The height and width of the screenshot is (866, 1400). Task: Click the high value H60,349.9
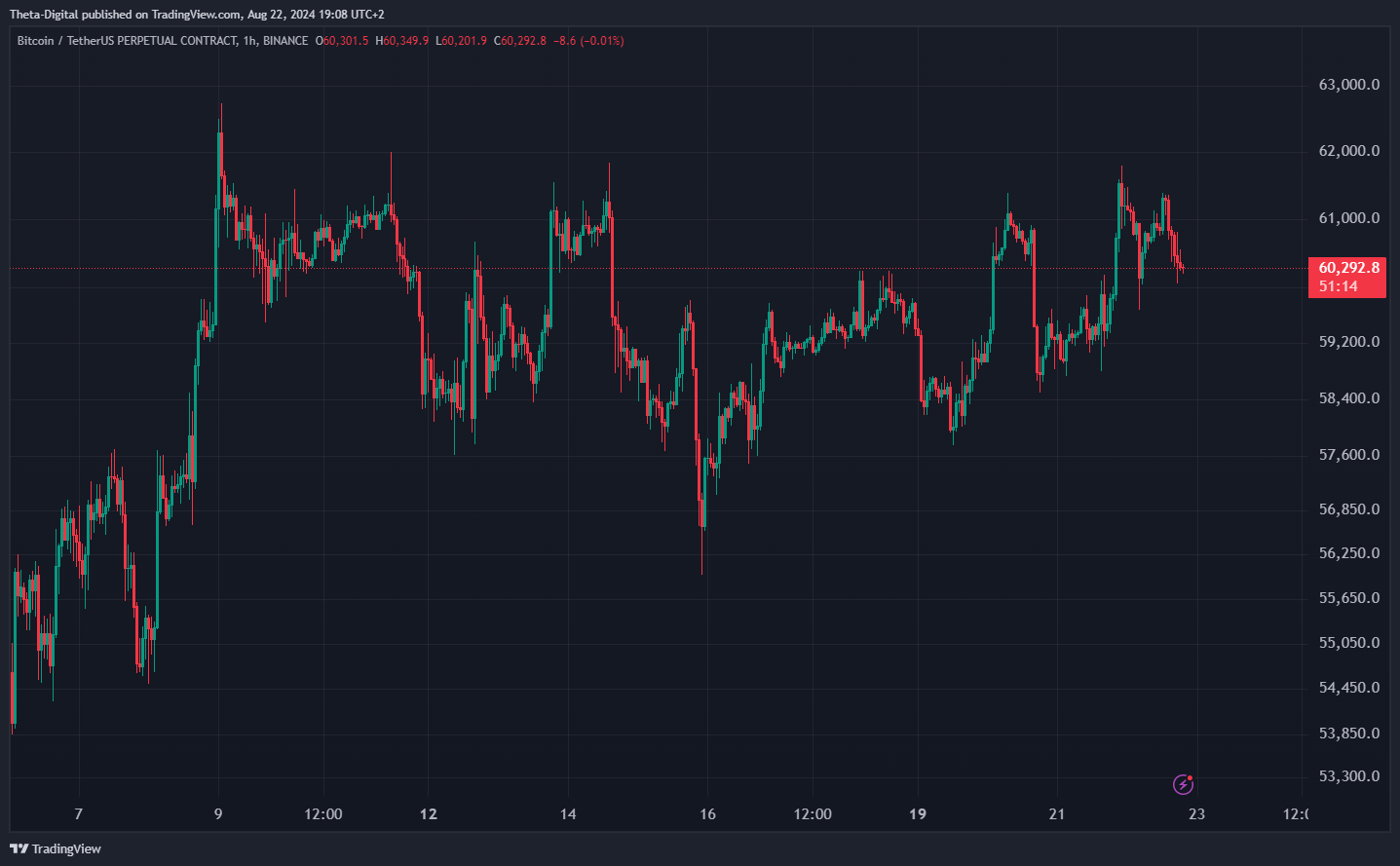point(401,41)
